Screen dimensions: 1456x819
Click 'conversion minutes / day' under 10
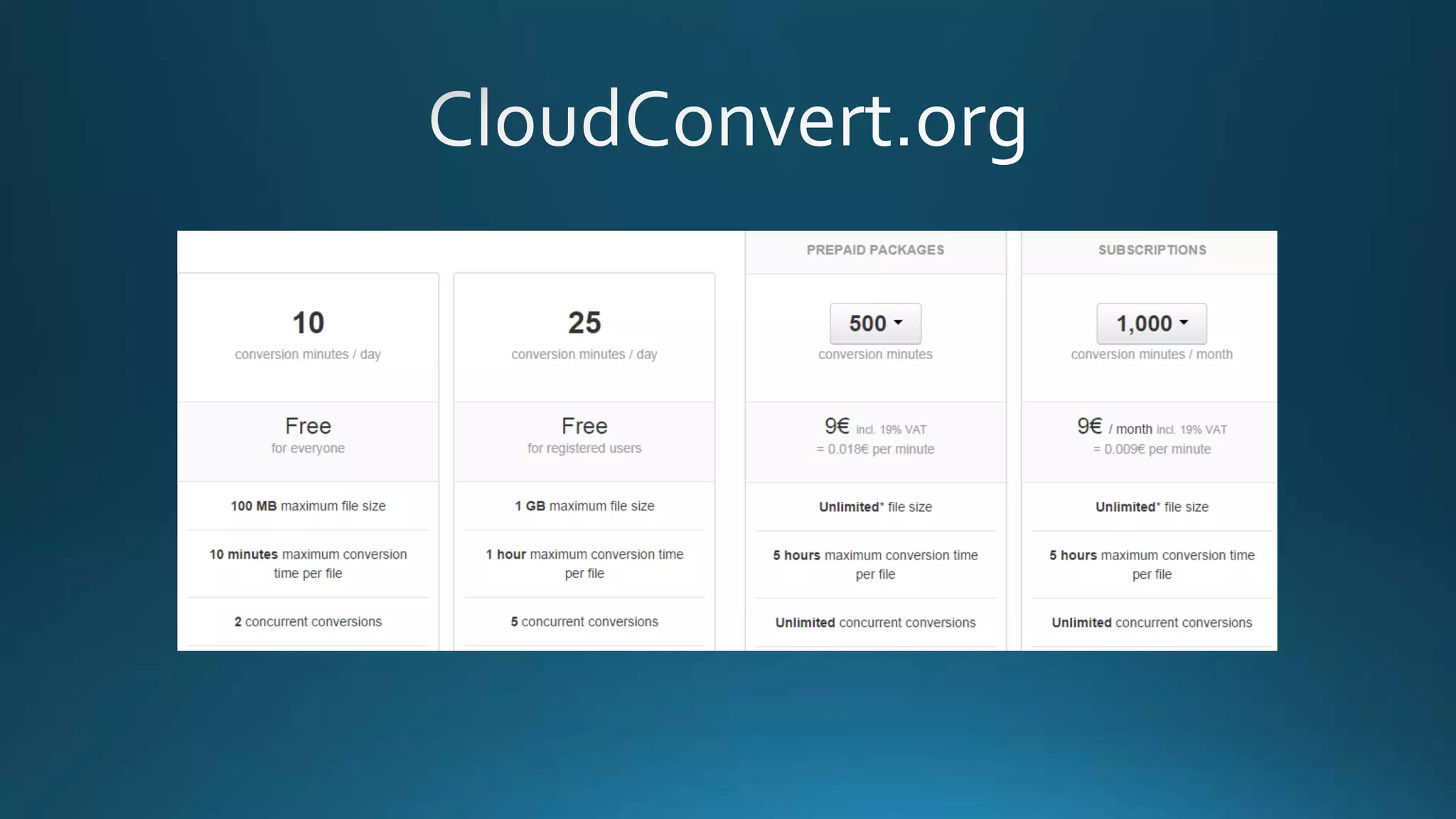coord(308,354)
